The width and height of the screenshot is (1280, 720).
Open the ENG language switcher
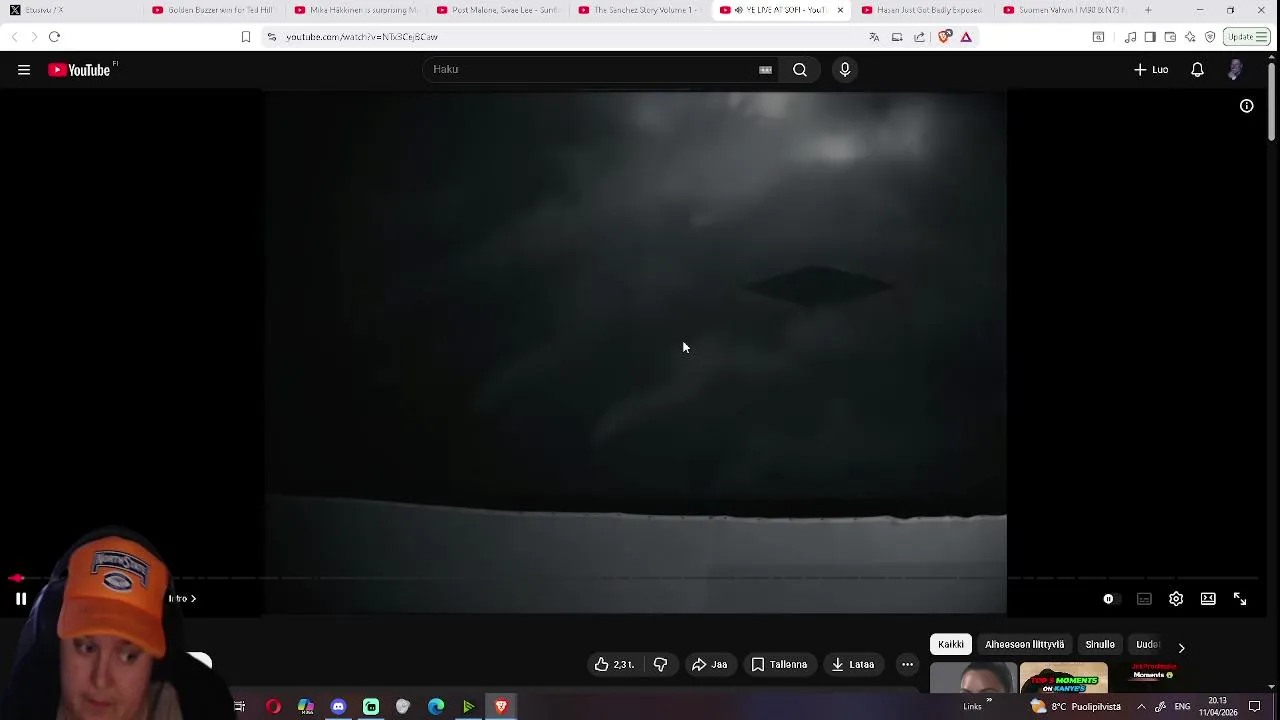[x=1182, y=707]
